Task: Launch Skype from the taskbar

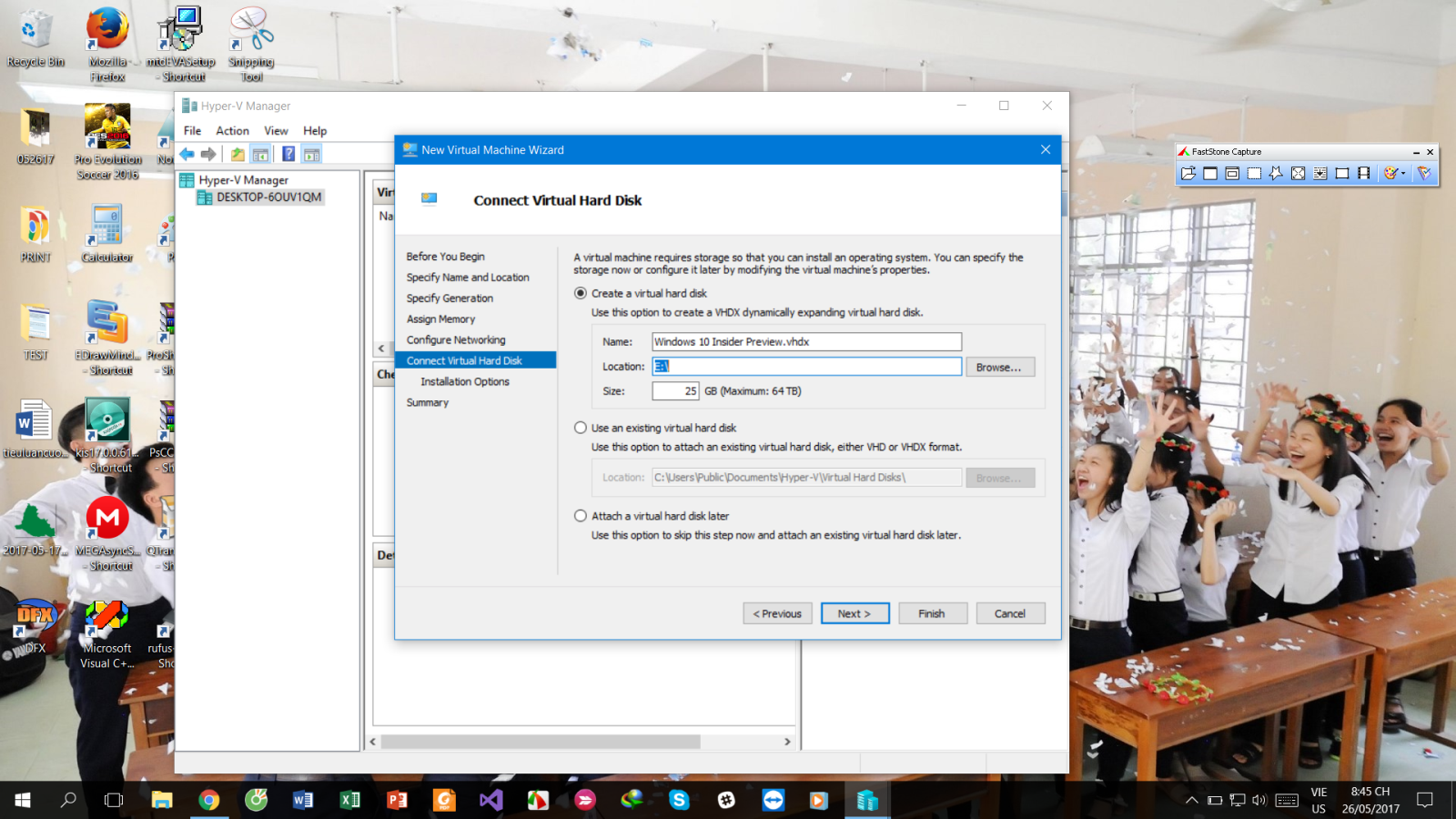Action: (x=678, y=801)
